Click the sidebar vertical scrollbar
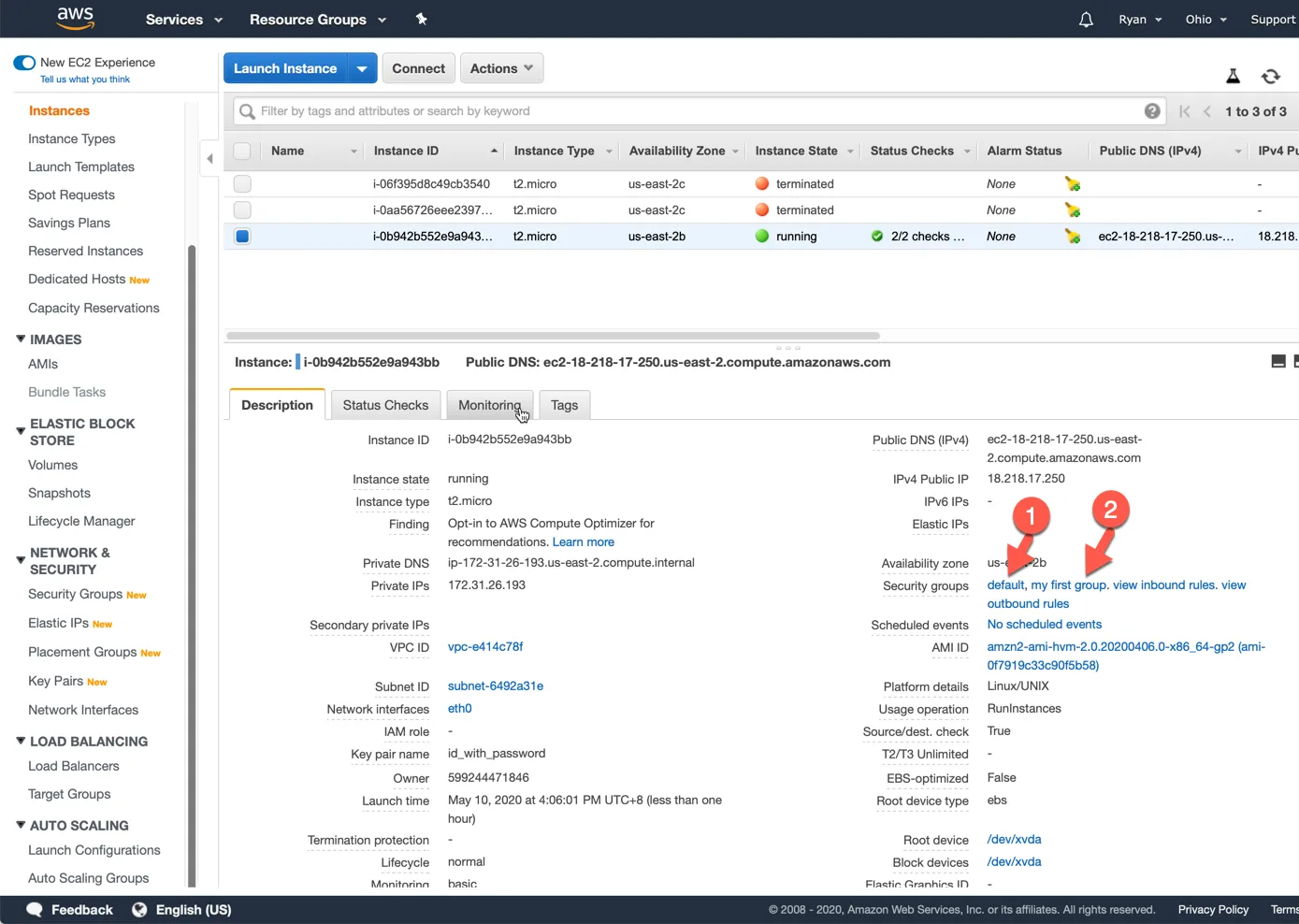 [192, 565]
